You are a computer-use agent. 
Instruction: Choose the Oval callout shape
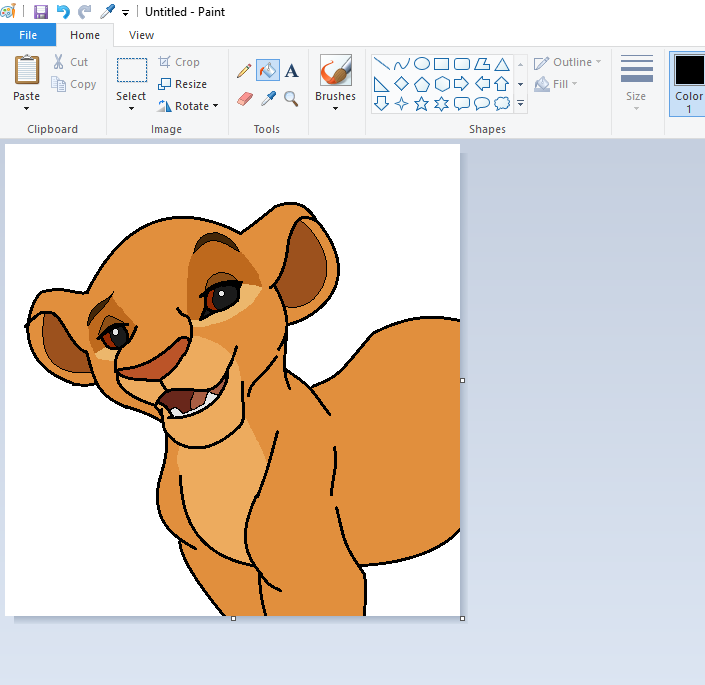coord(482,104)
